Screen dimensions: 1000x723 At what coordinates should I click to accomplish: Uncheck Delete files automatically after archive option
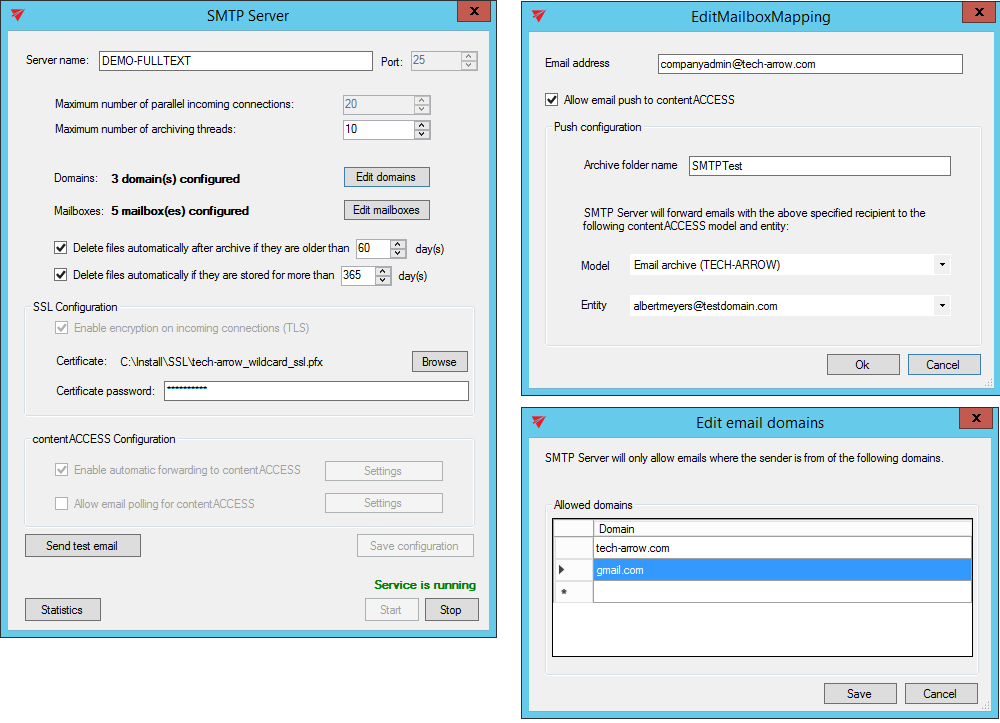pyautogui.click(x=61, y=248)
